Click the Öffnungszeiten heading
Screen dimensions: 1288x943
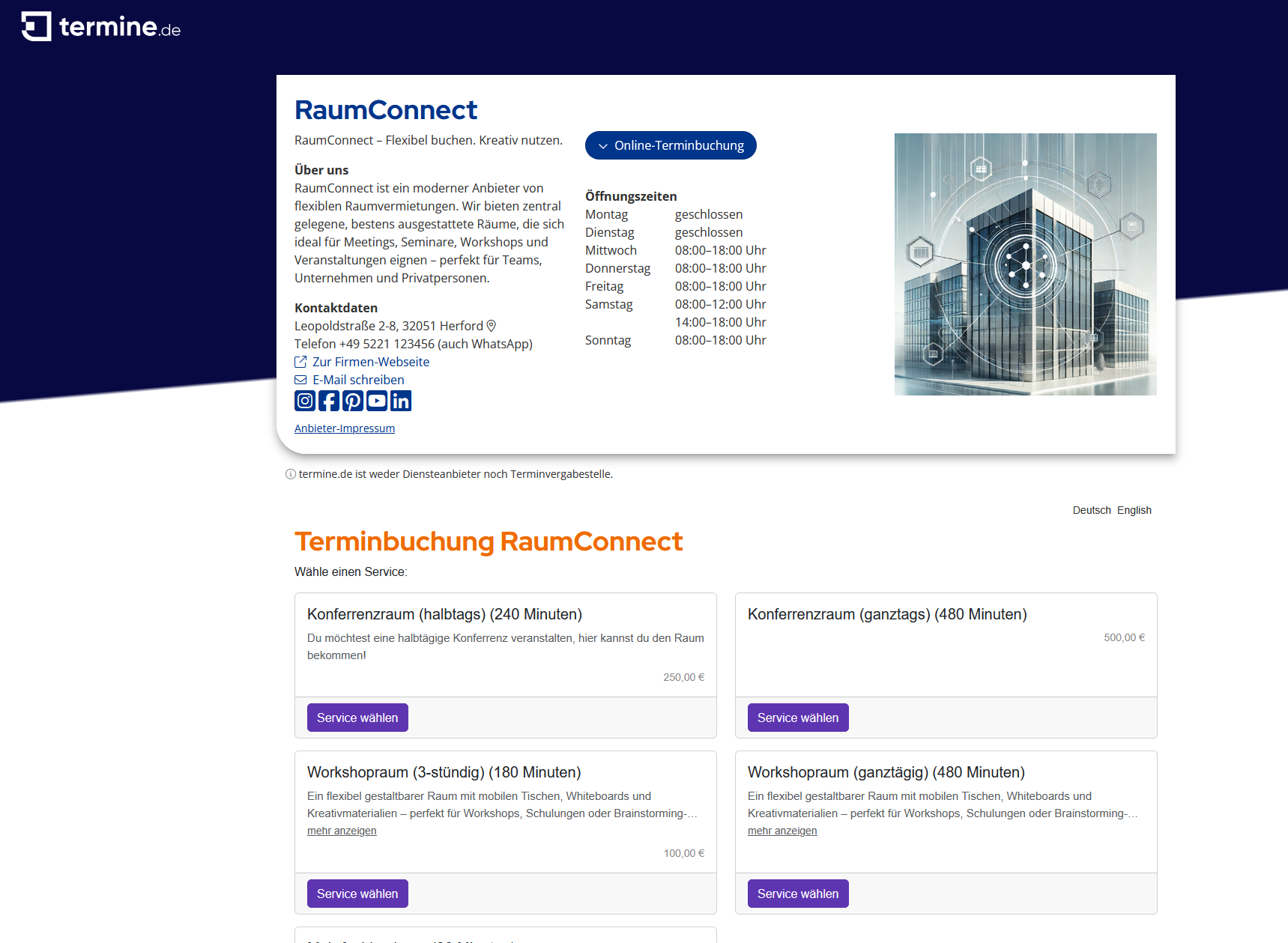pyautogui.click(x=631, y=196)
